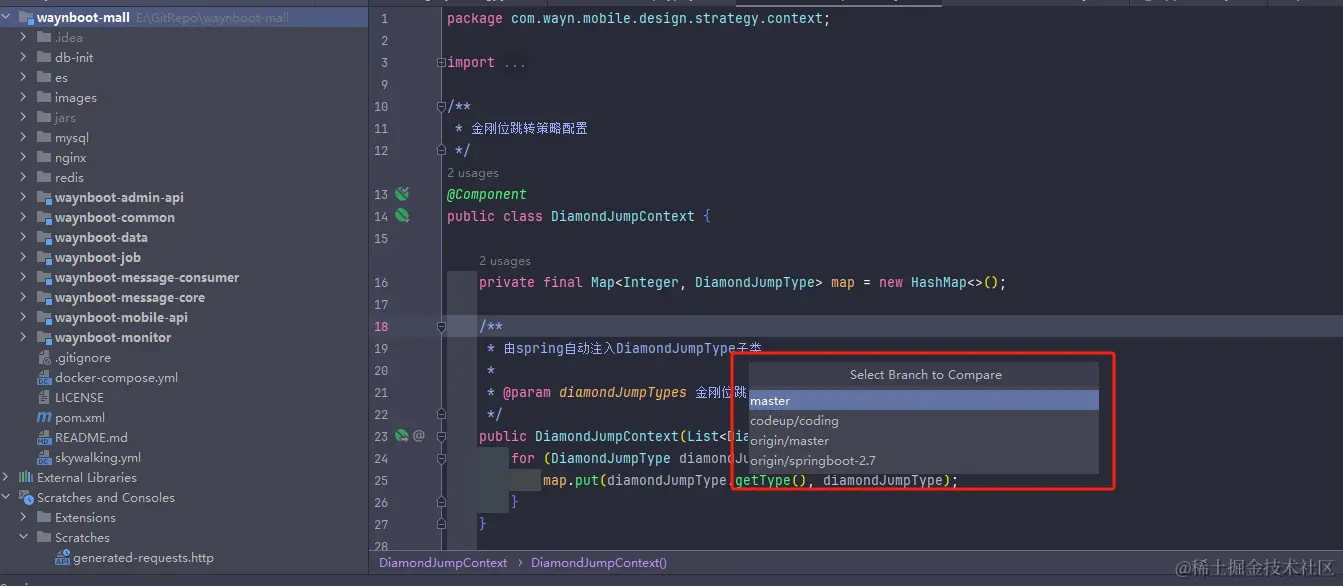Expand the waynboot-message-consumer module

tap(23, 277)
